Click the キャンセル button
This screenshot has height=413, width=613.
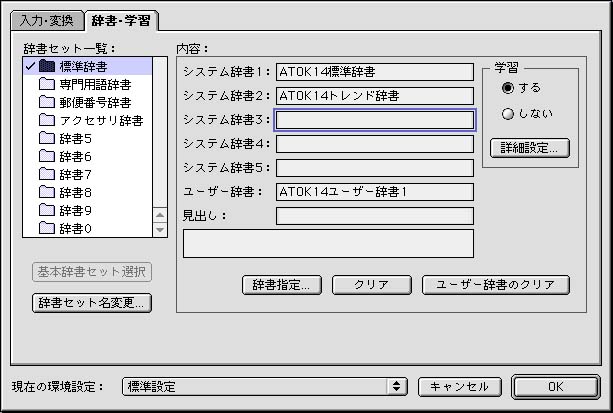tap(460, 387)
